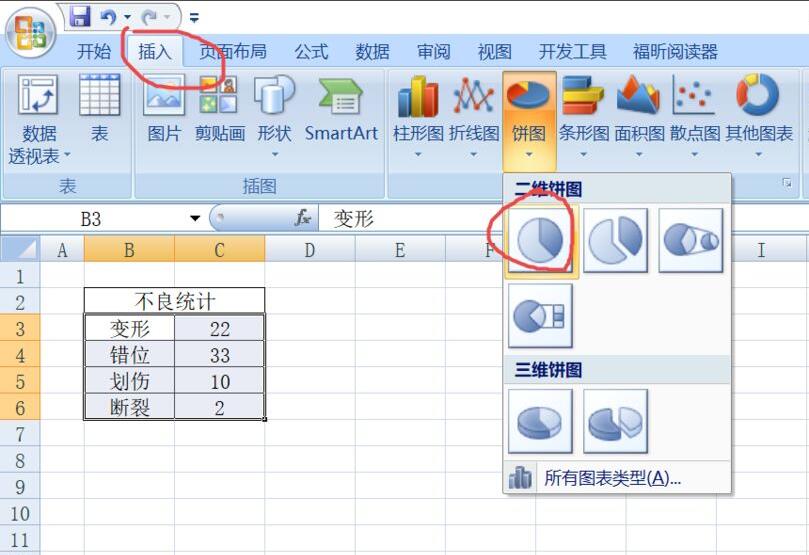Click the Name Box showing B3
The width and height of the screenshot is (809, 555).
[x=92, y=219]
